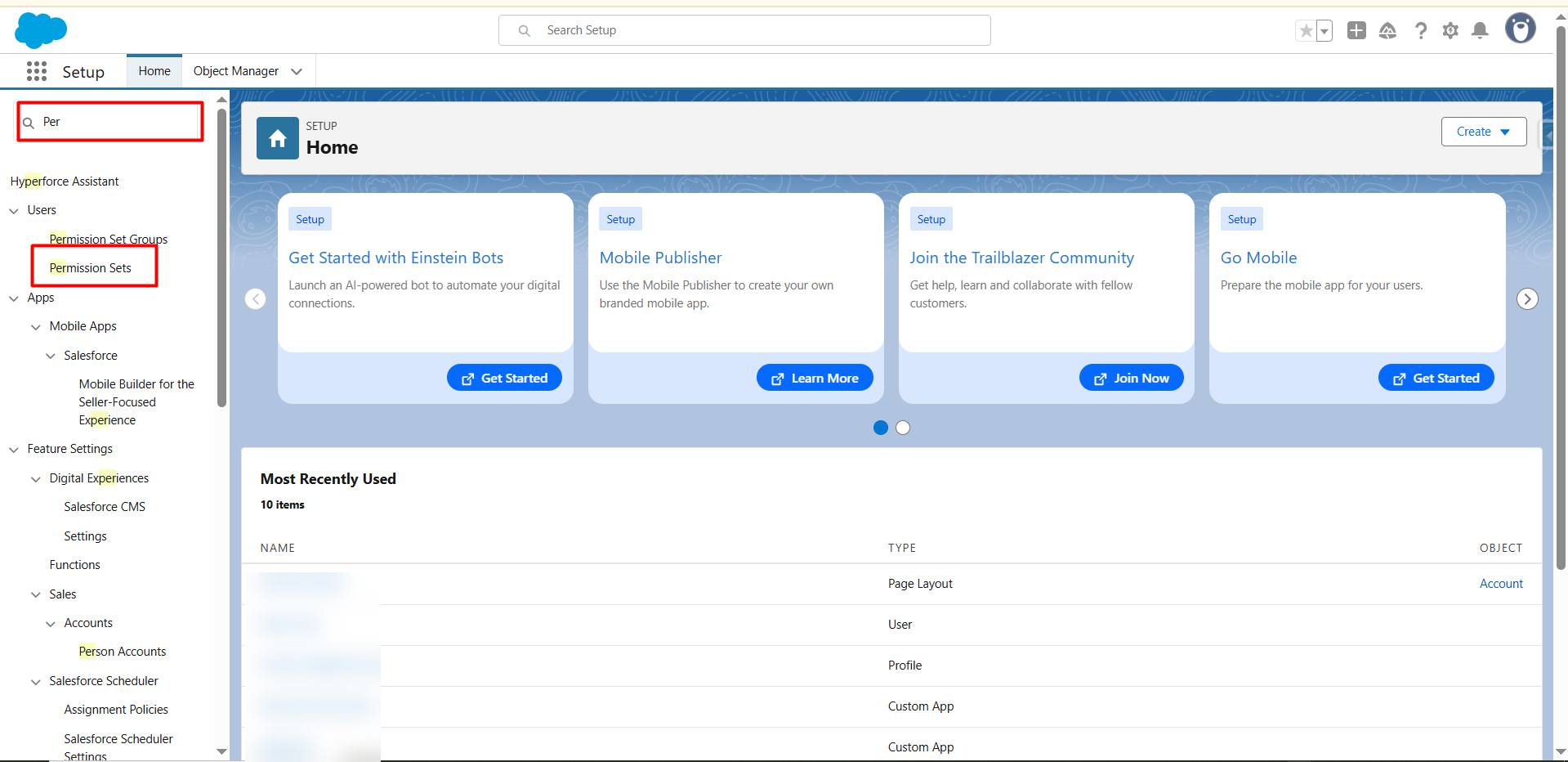Open the Global Actions plus icon

point(1356,31)
